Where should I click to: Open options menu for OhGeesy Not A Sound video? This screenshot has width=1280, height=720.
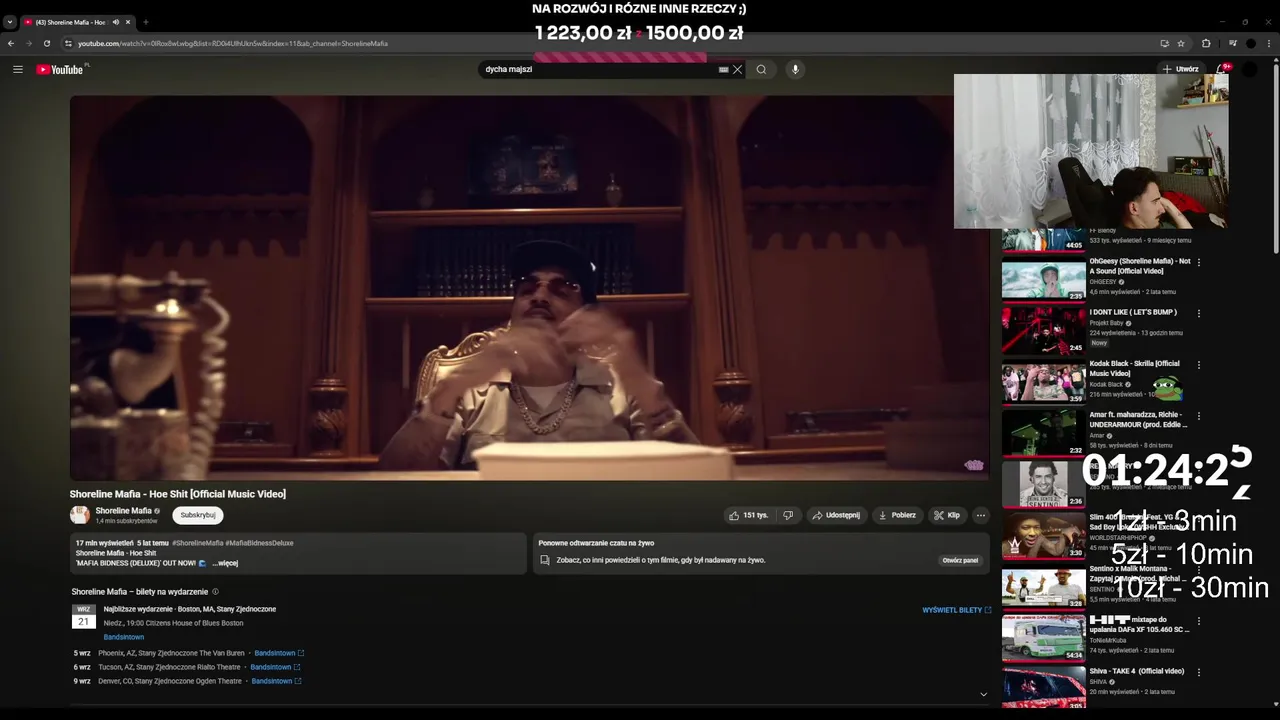coord(1199,262)
